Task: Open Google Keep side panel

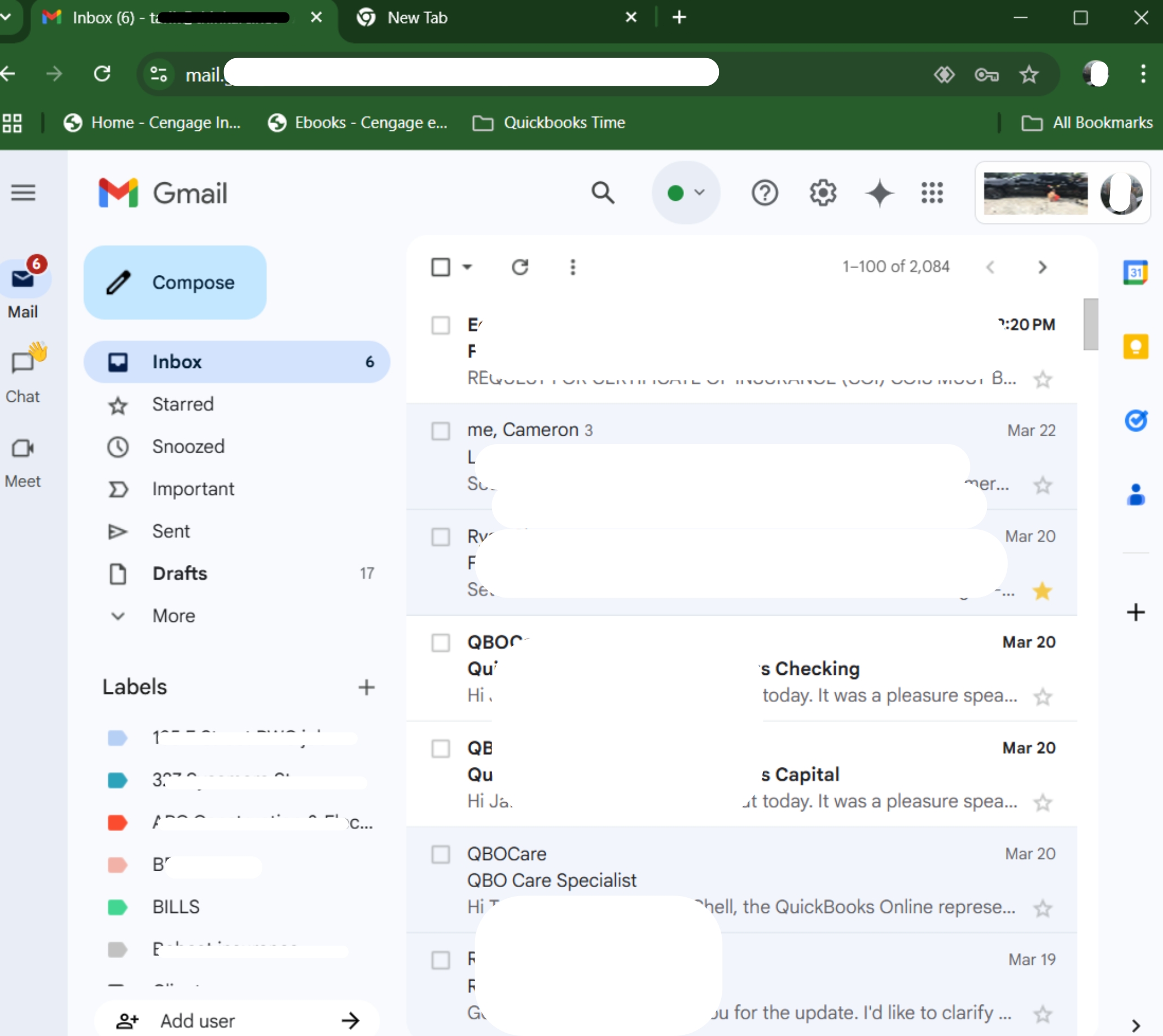Action: tap(1135, 346)
